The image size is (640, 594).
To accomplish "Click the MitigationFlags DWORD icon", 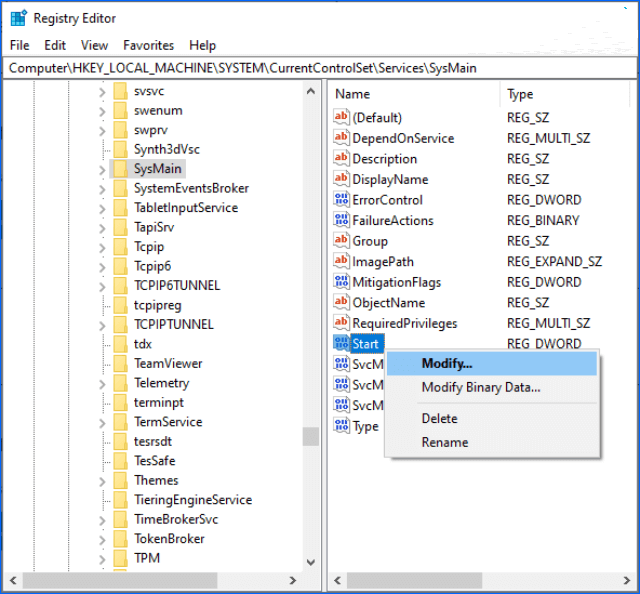I will (x=341, y=282).
